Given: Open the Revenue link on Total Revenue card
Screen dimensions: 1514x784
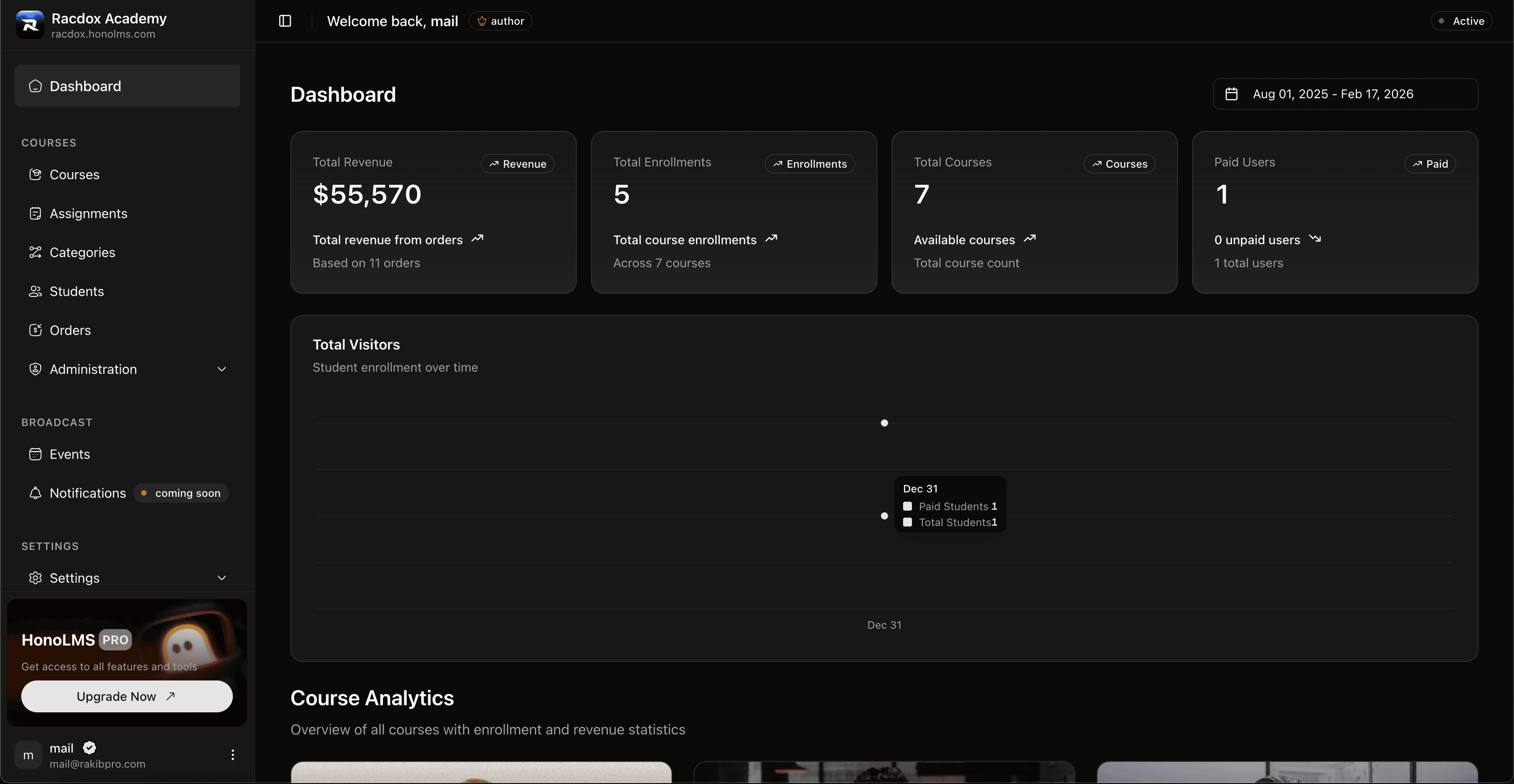Looking at the screenshot, I should pyautogui.click(x=517, y=164).
